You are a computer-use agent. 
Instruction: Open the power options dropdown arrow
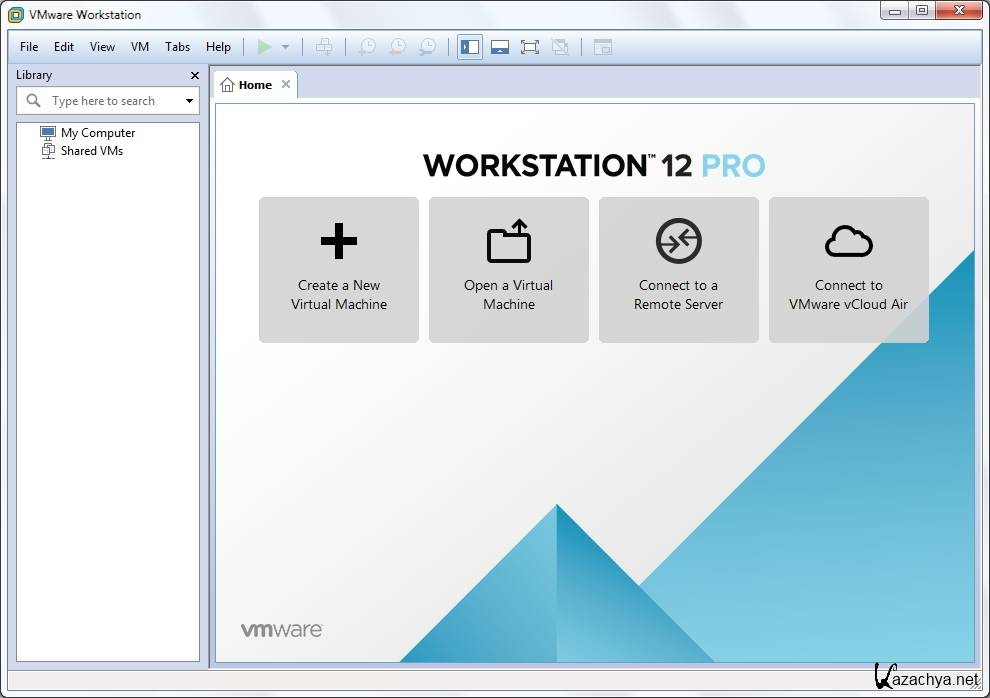(x=285, y=47)
